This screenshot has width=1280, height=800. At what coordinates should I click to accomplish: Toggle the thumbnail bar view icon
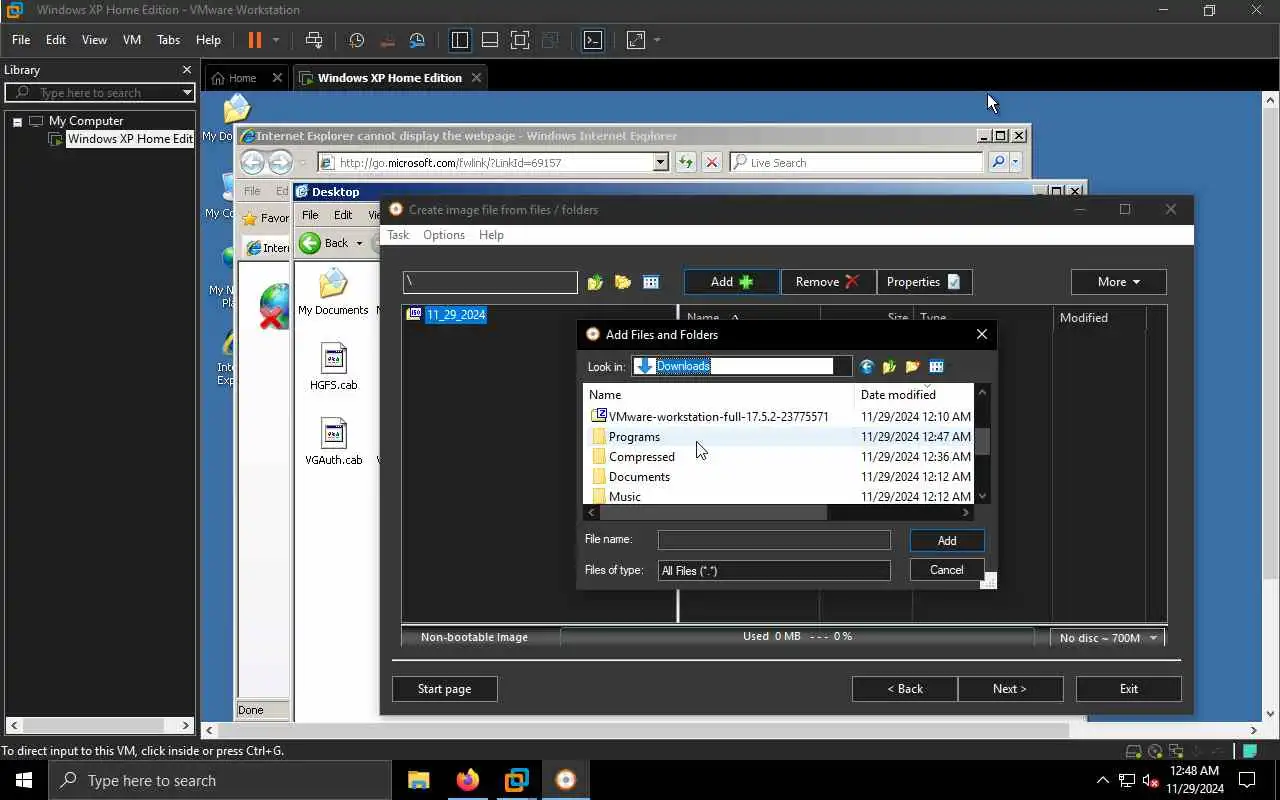click(x=490, y=40)
